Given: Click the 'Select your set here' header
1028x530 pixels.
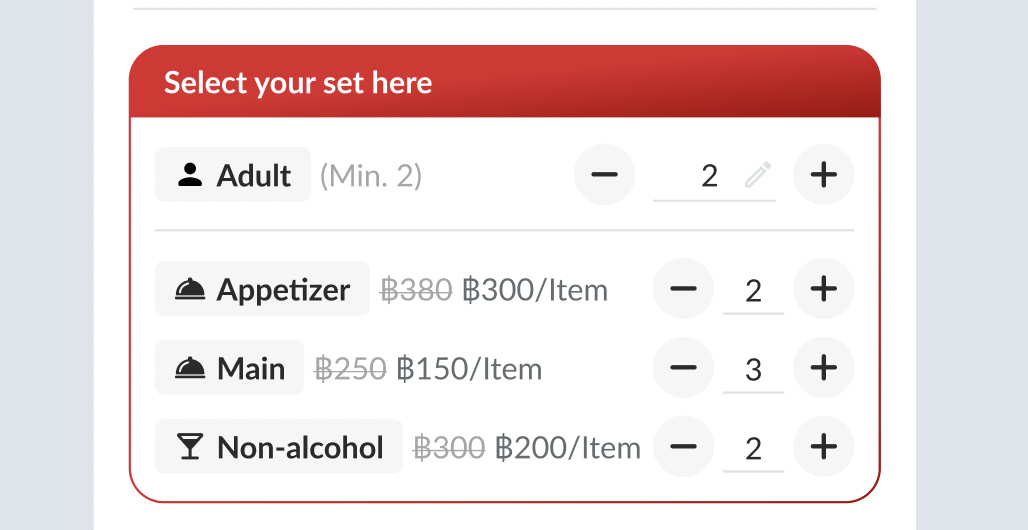Looking at the screenshot, I should click(298, 82).
